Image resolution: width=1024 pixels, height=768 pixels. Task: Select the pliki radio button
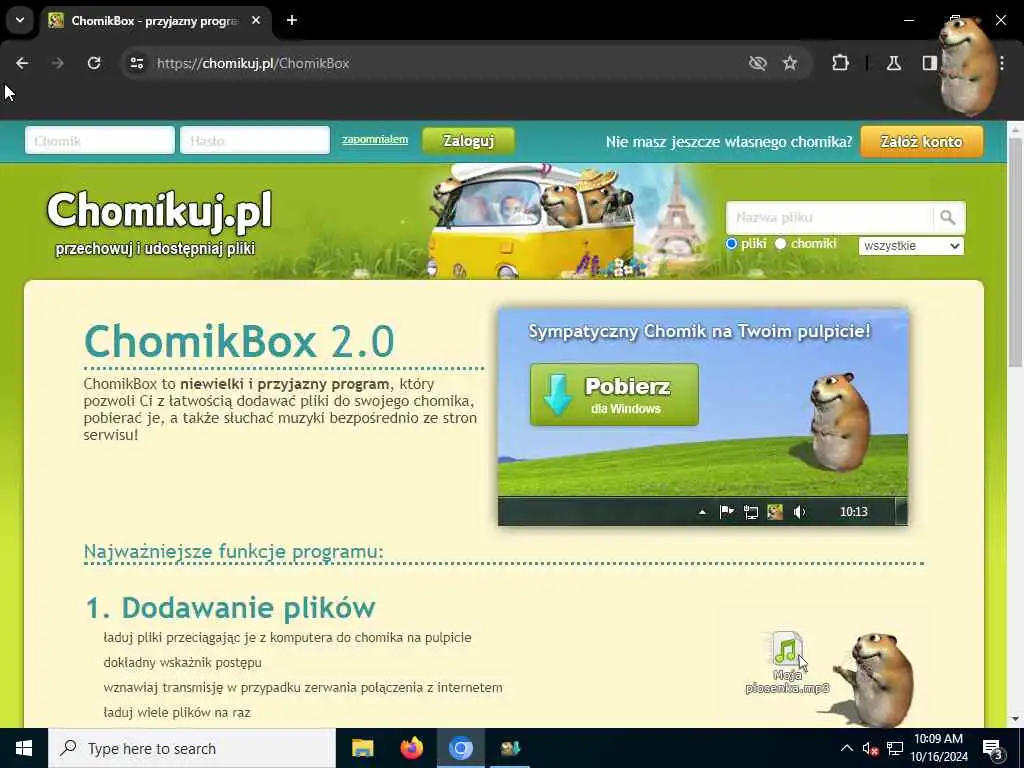pyautogui.click(x=731, y=244)
